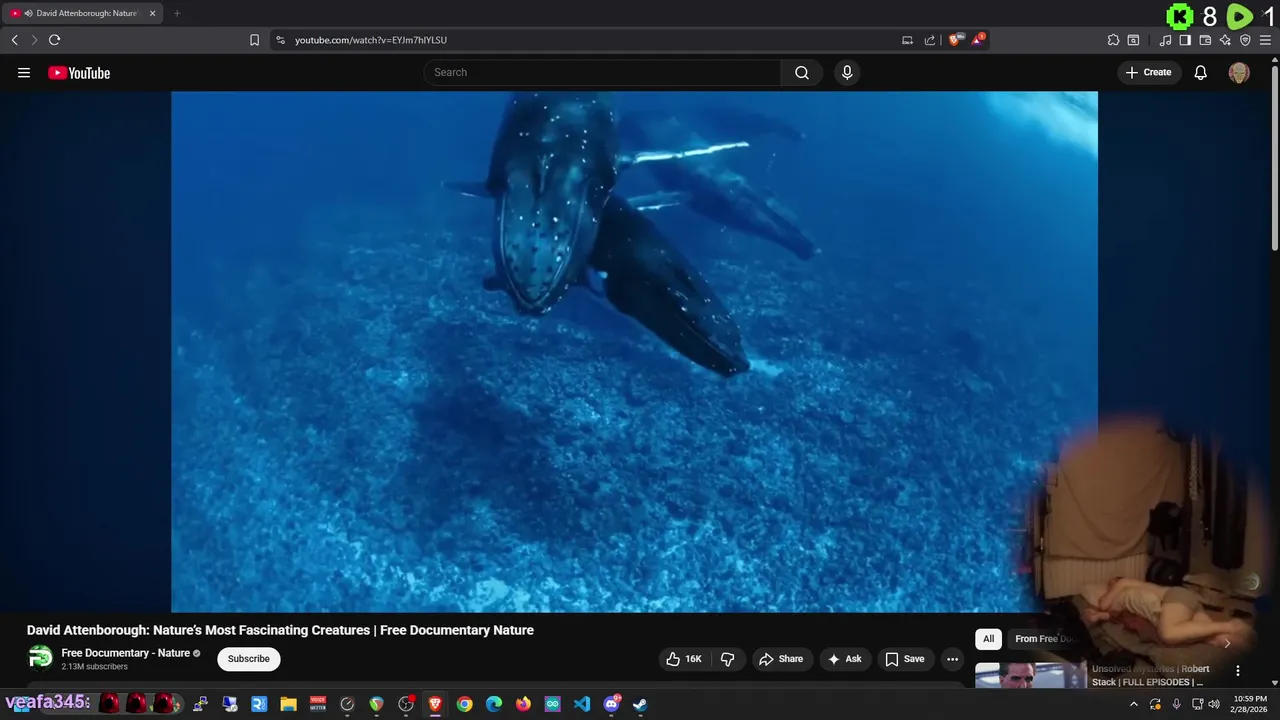The height and width of the screenshot is (720, 1280).
Task: Dislike the video with thumbs down
Action: click(x=727, y=659)
